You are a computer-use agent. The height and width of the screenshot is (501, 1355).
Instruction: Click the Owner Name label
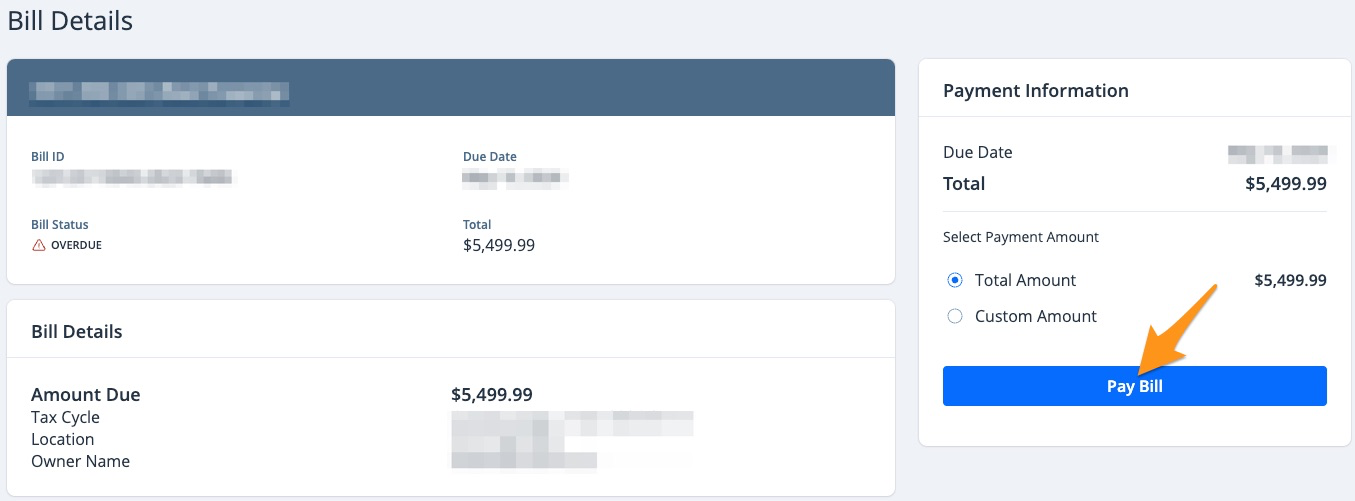(x=81, y=461)
